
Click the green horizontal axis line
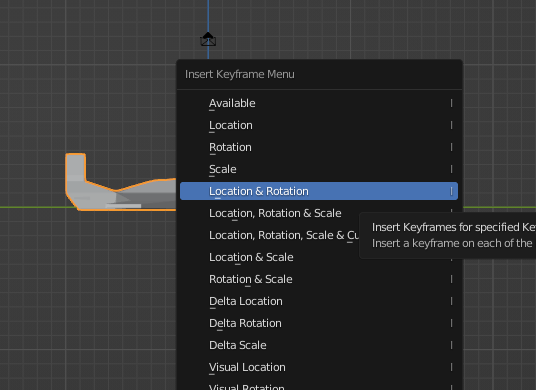pyautogui.click(x=34, y=207)
